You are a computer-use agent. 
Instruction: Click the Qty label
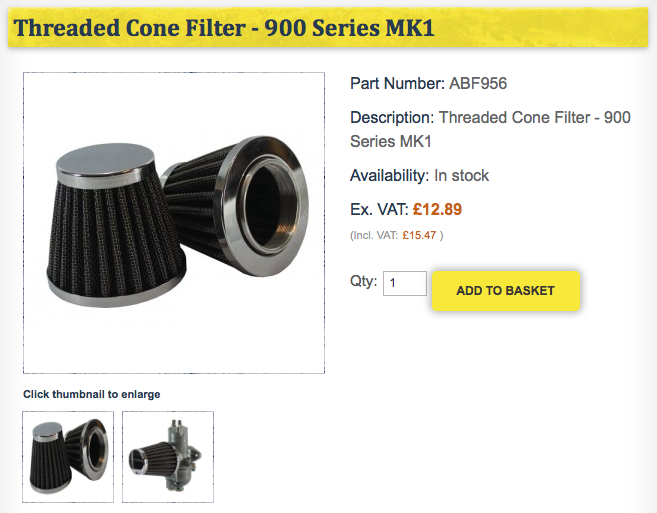363,281
